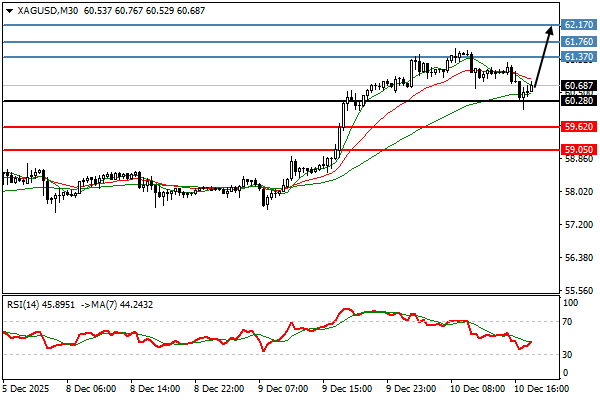Viewport: 600px width, 400px height.
Task: Click the 57.200 price axis label
Action: (x=576, y=225)
